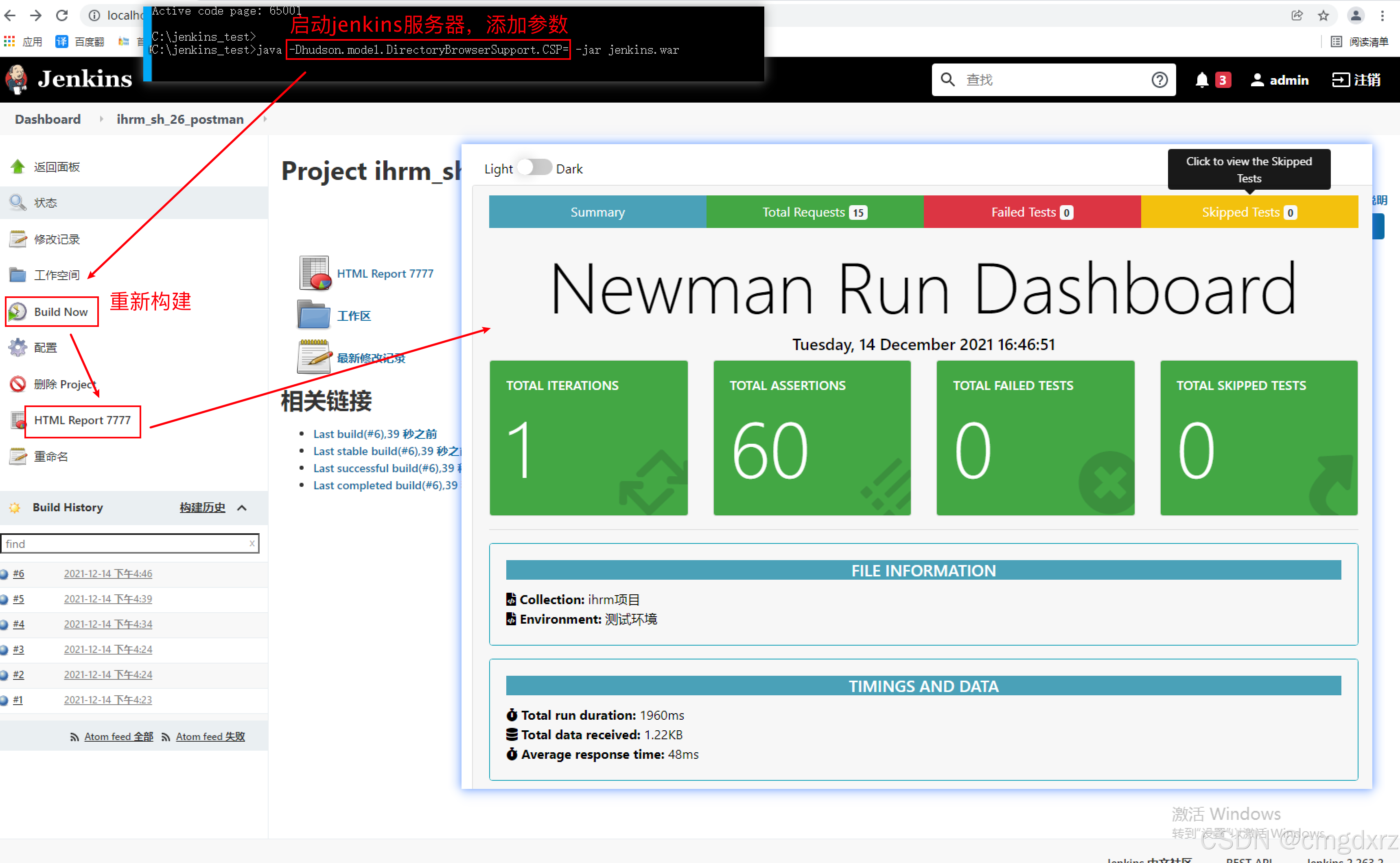Open build #1
This screenshot has height=863, width=1400.
17,700
